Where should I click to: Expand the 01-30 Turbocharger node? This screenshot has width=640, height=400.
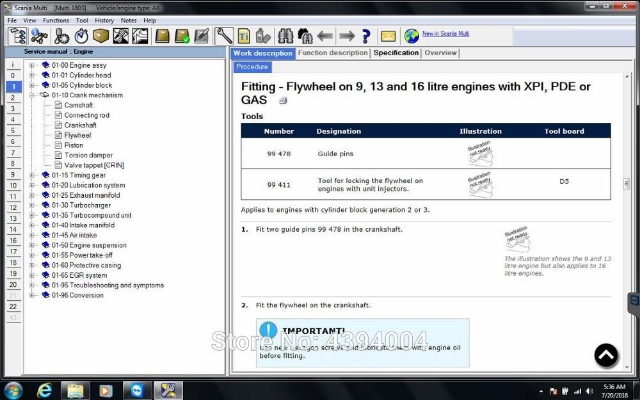[x=31, y=205]
